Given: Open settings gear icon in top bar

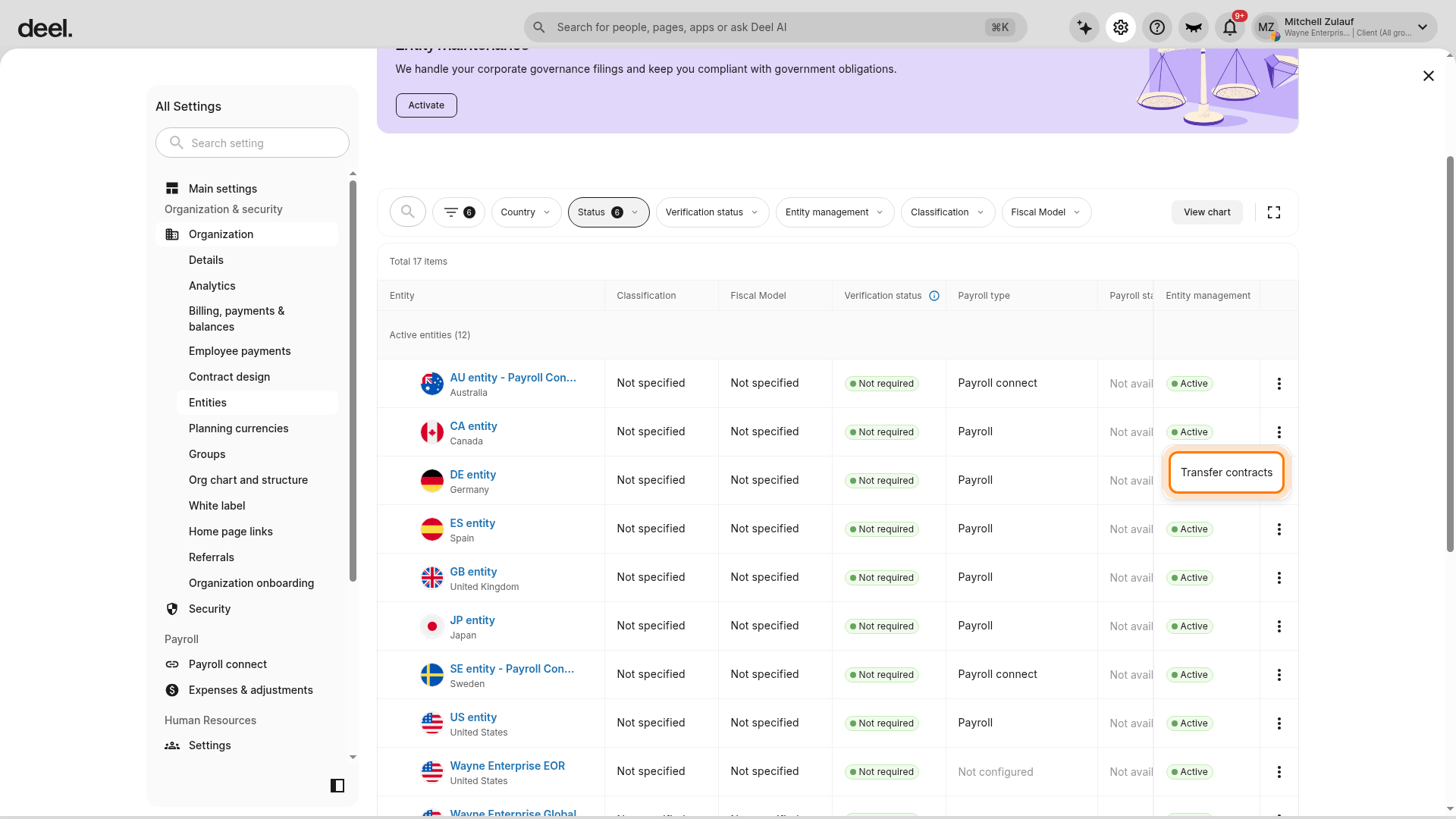Looking at the screenshot, I should pyautogui.click(x=1121, y=27).
